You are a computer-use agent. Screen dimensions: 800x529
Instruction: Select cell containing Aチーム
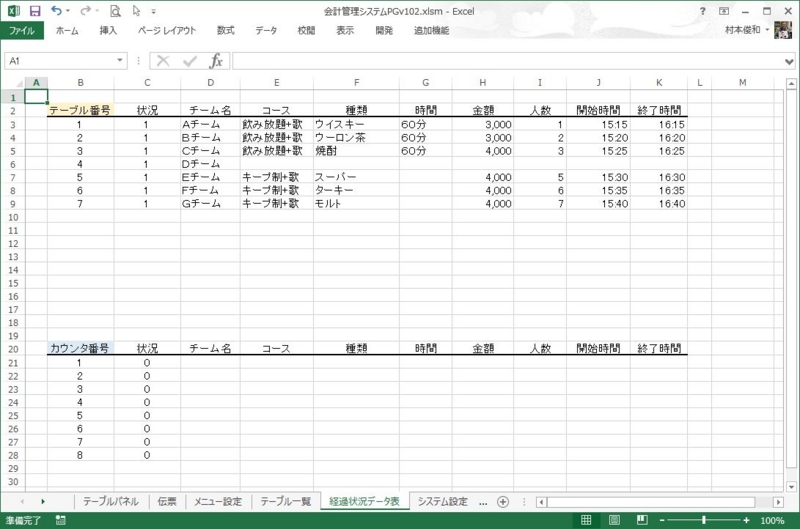(x=210, y=124)
